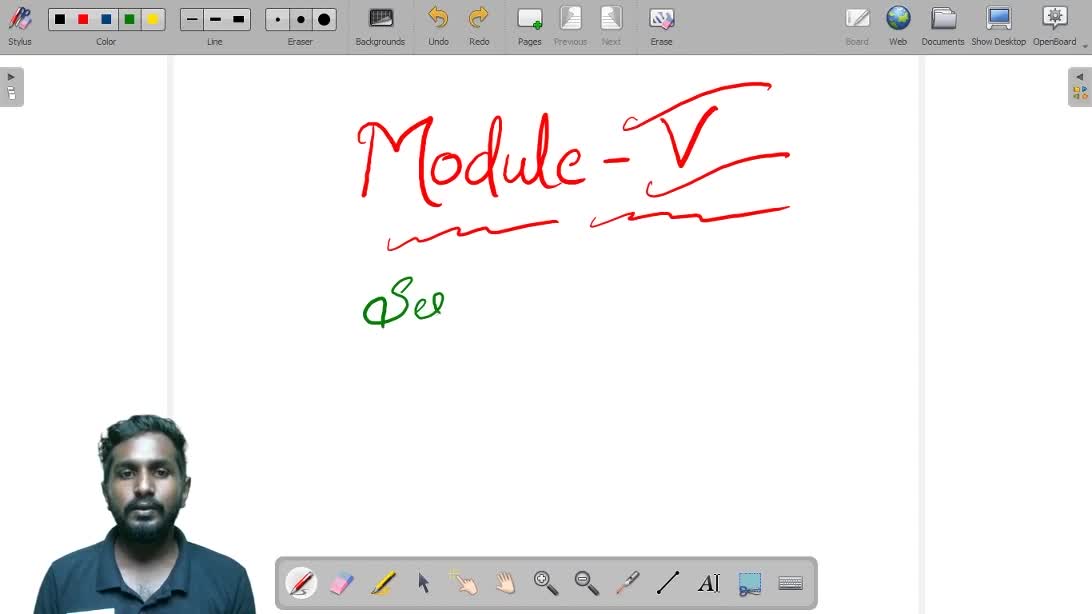
Task: Switch to Web mode
Action: (898, 25)
